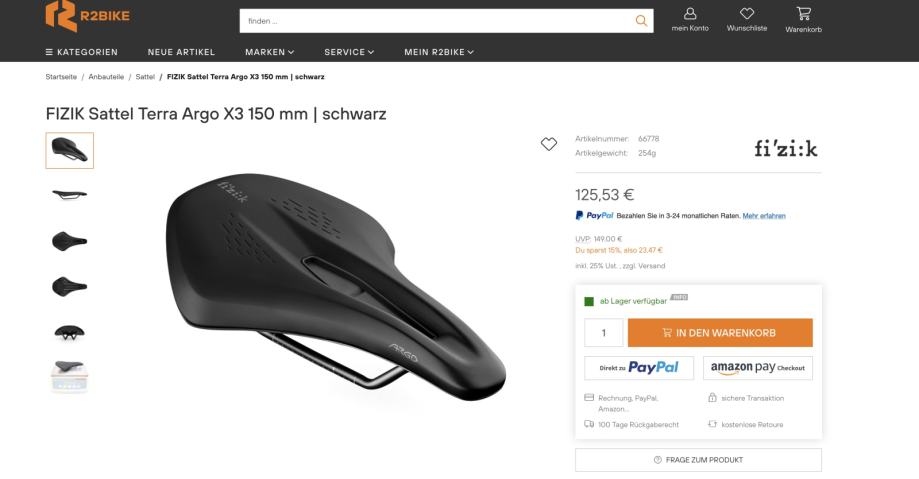
Task: Open the Frage zum Produkt button
Action: click(698, 460)
